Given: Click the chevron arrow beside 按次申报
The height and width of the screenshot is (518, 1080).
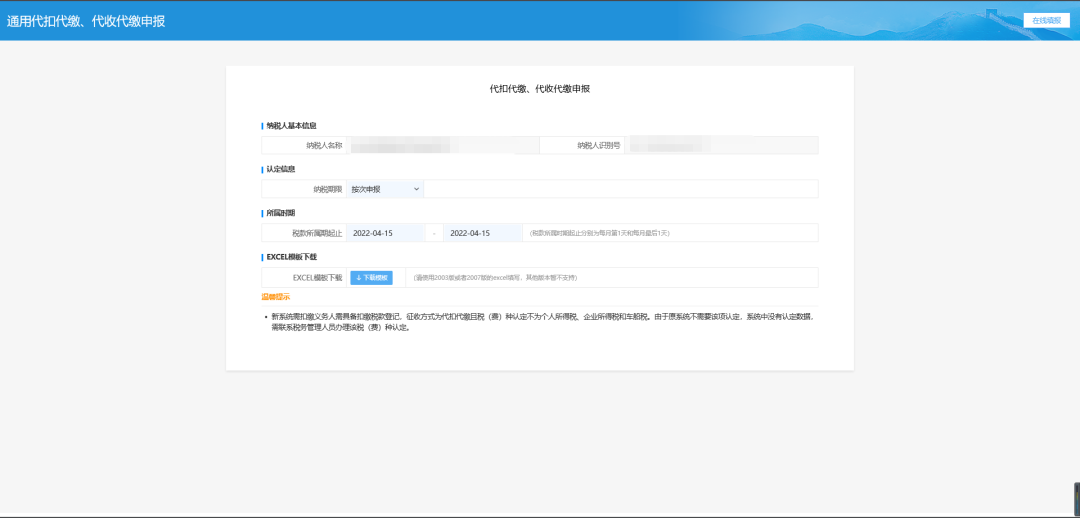Looking at the screenshot, I should tap(416, 189).
